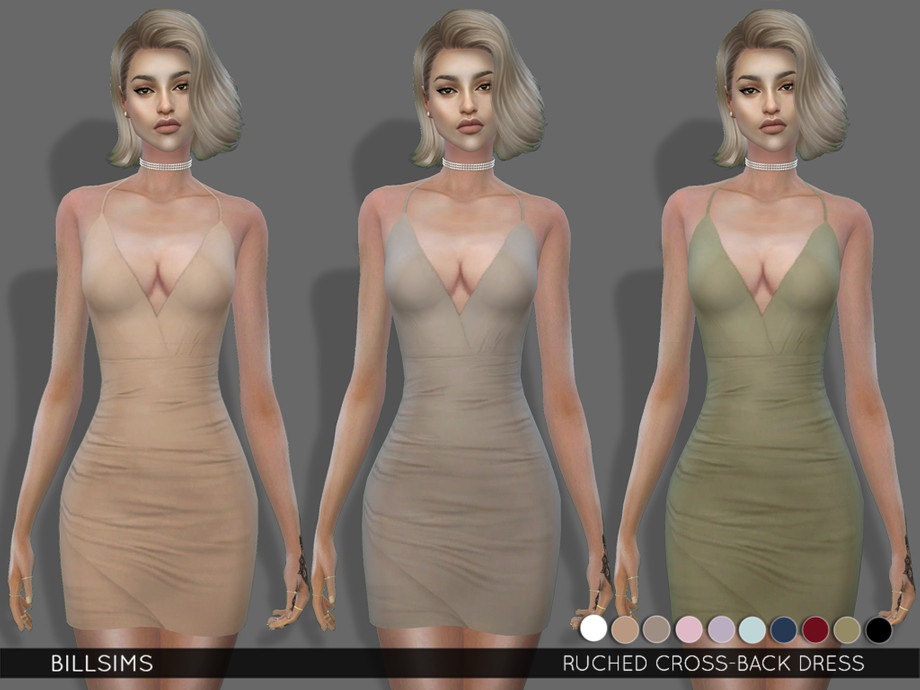
Task: Choose the pale light blue swatch
Action: tap(752, 628)
